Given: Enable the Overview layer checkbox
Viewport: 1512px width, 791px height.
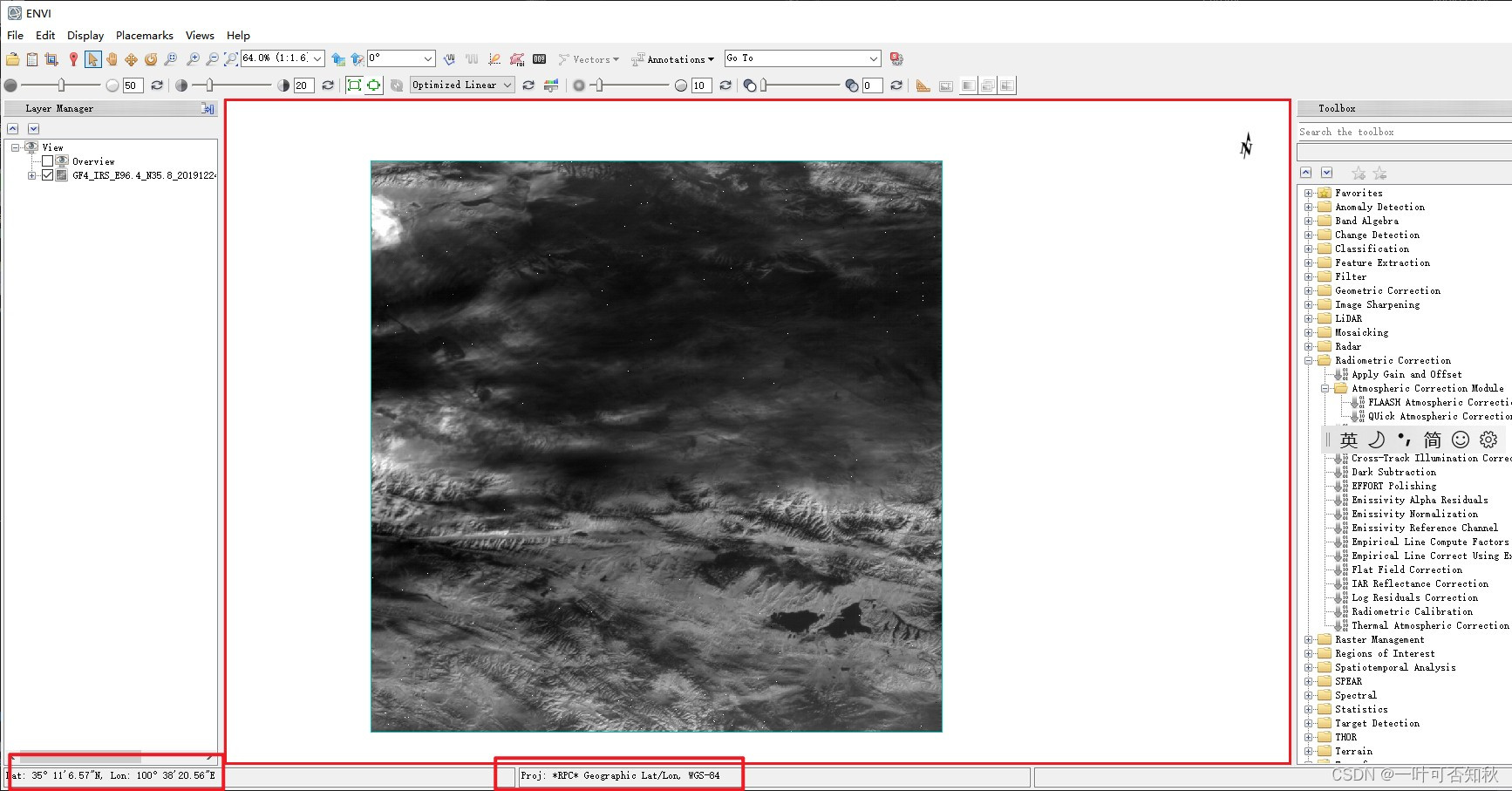Looking at the screenshot, I should 48,161.
